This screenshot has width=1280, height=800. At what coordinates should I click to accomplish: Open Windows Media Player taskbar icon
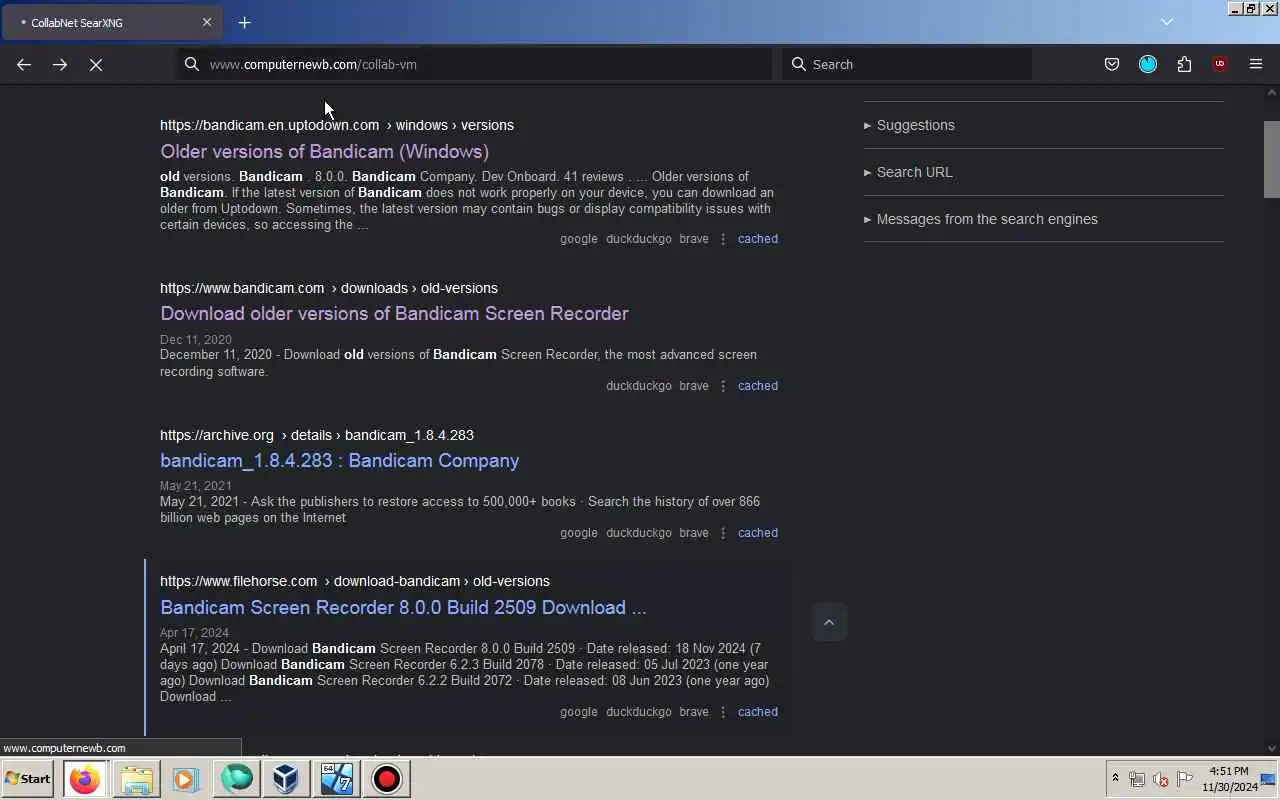click(x=186, y=779)
